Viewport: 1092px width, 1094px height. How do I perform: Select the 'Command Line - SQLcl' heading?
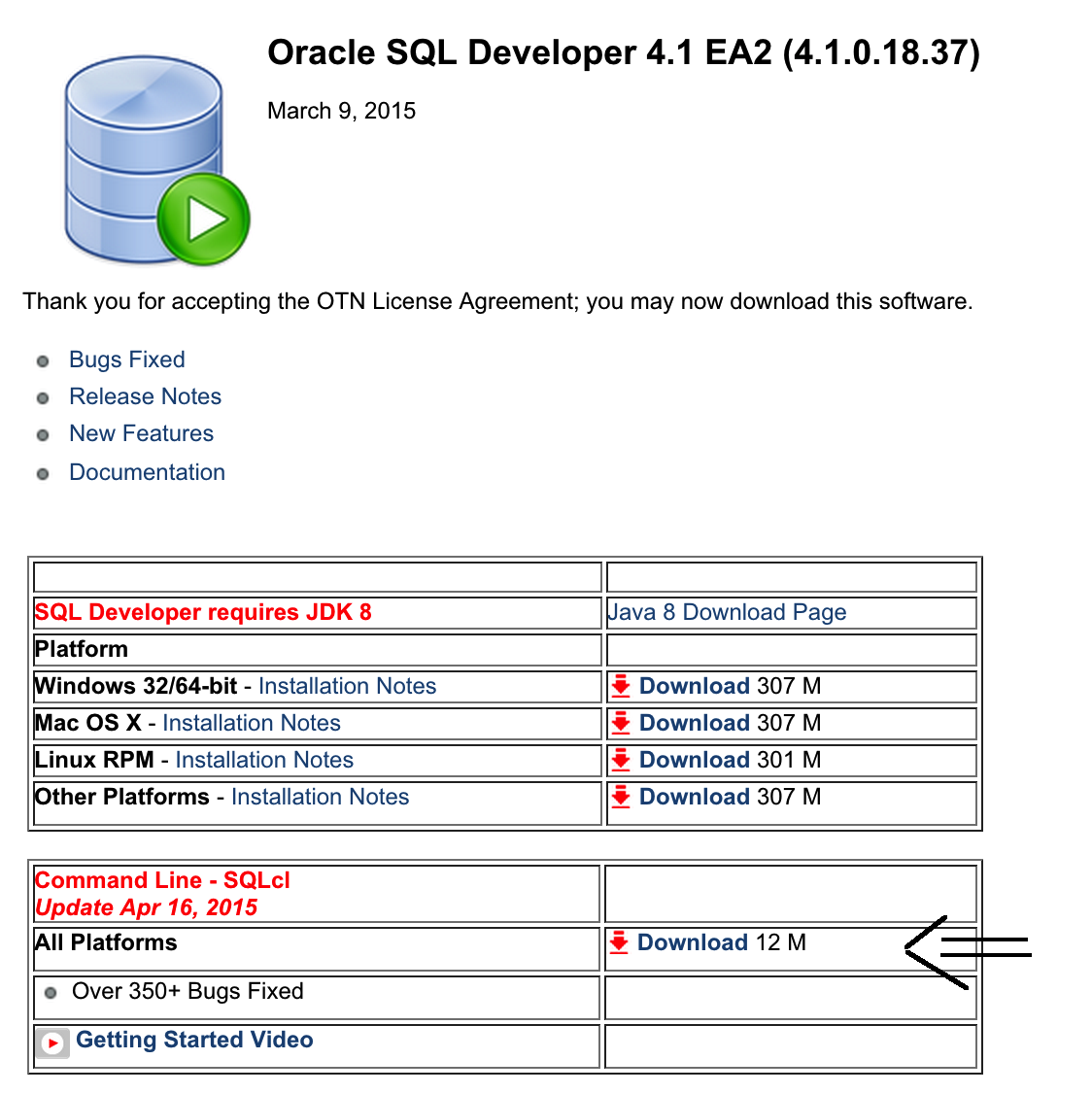[162, 880]
